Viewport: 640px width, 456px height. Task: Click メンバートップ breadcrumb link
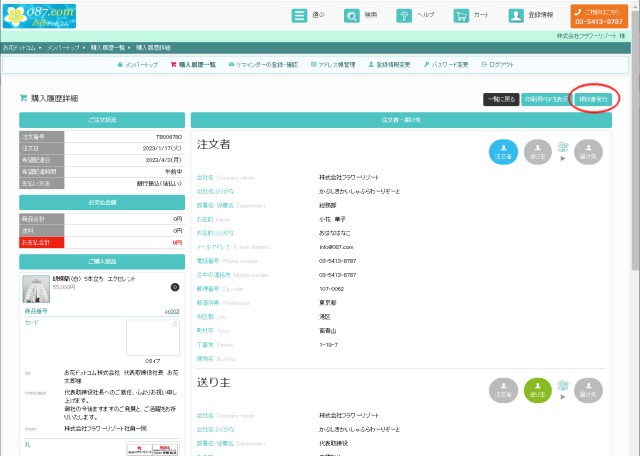63,47
